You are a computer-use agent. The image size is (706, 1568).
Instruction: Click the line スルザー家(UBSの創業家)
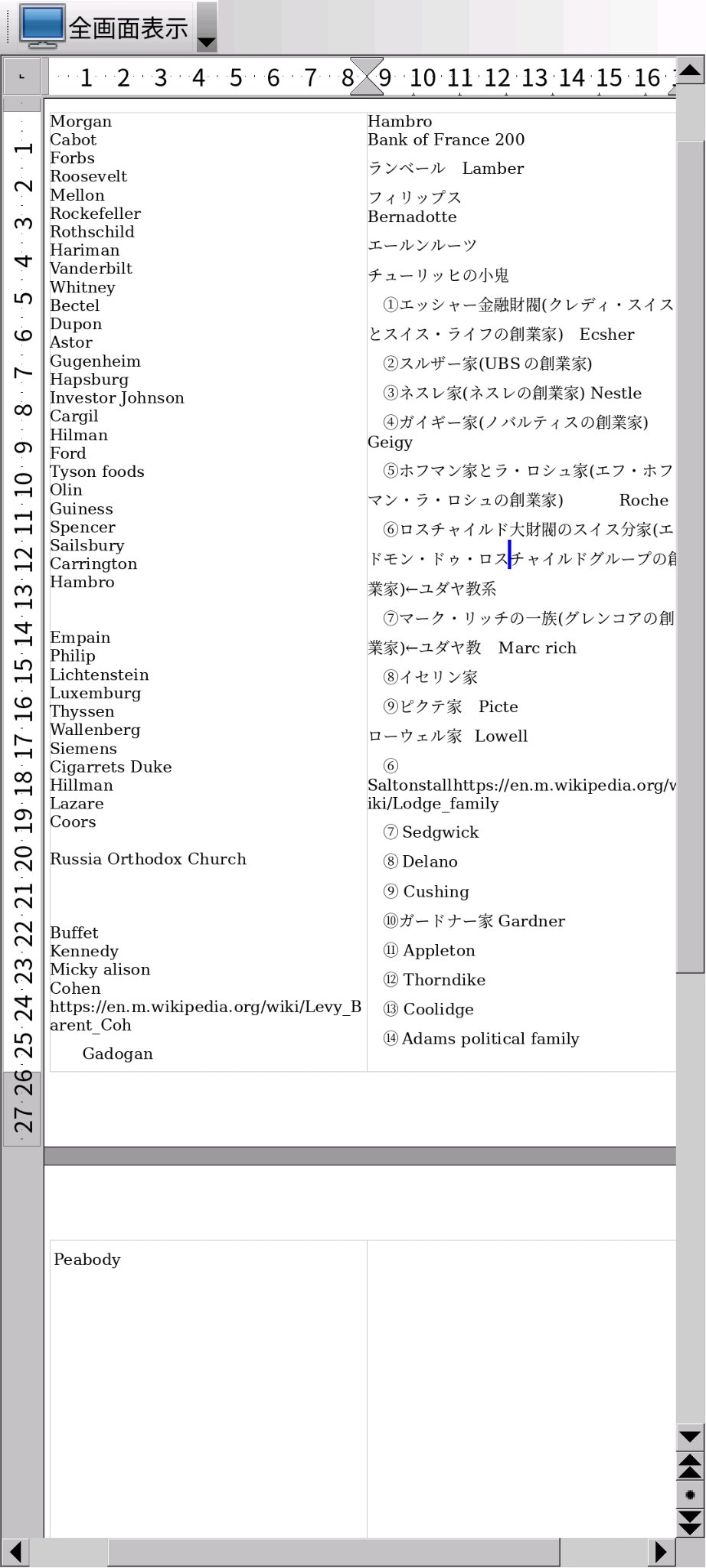tap(488, 364)
